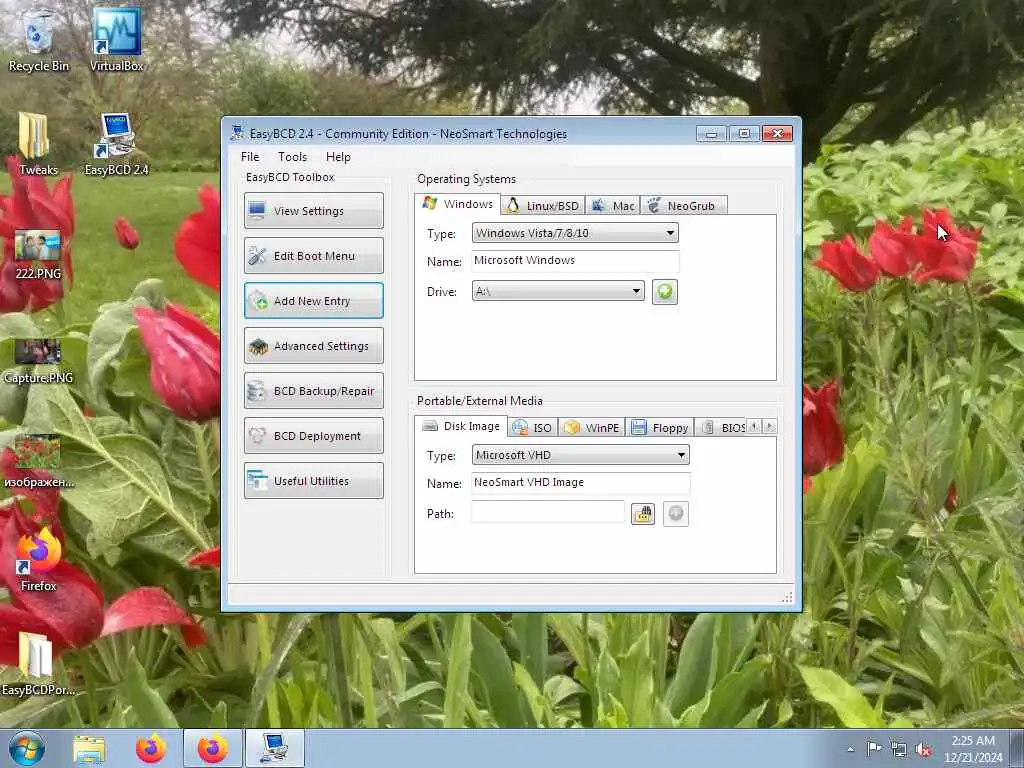Open Advanced Settings section
The width and height of the screenshot is (1024, 768).
coord(313,346)
